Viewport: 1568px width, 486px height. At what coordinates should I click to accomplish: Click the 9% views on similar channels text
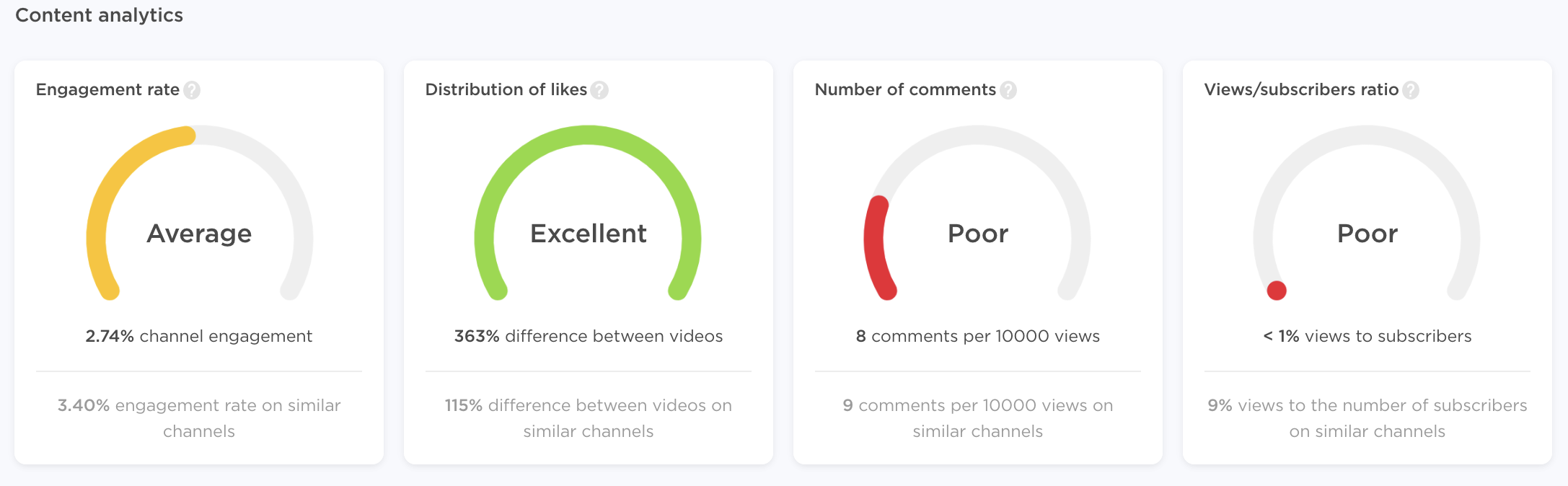1367,418
